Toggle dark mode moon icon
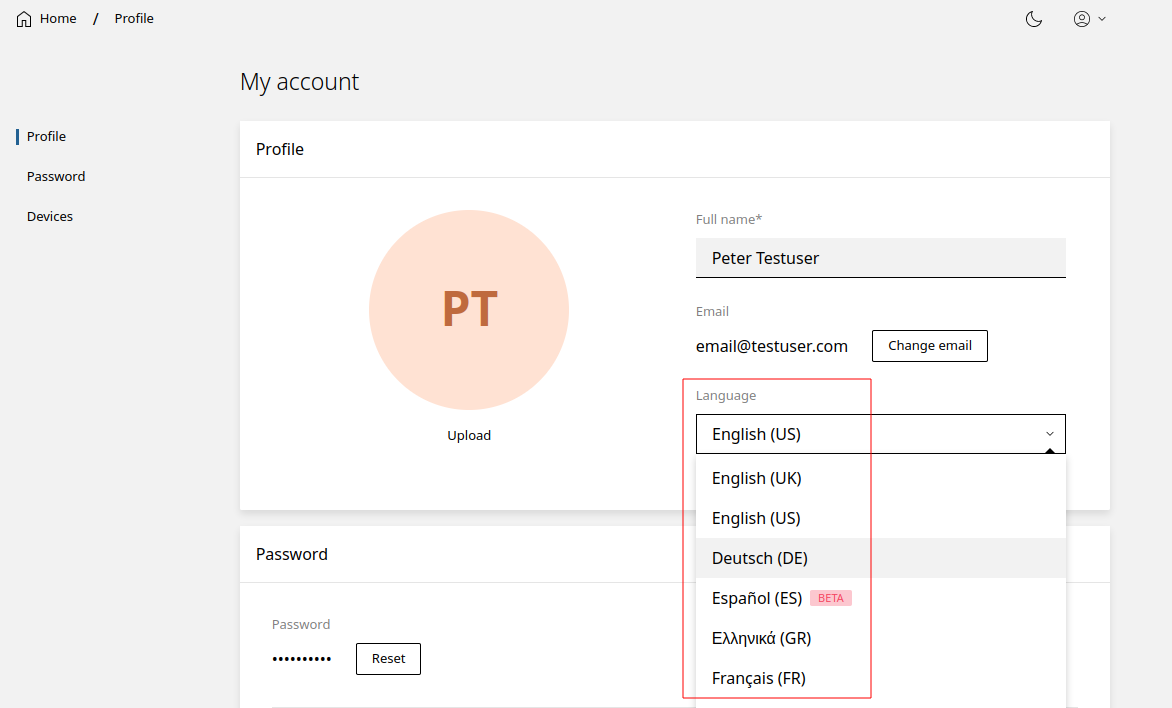 pyautogui.click(x=1034, y=19)
